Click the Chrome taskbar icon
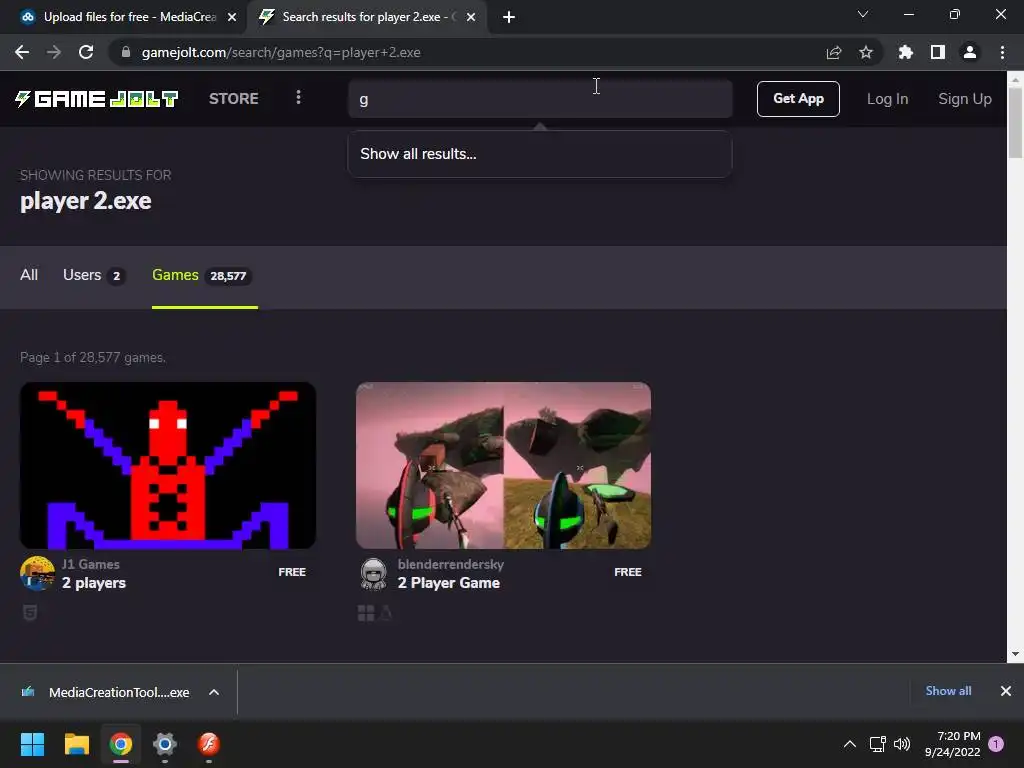The height and width of the screenshot is (768, 1024). 121,744
